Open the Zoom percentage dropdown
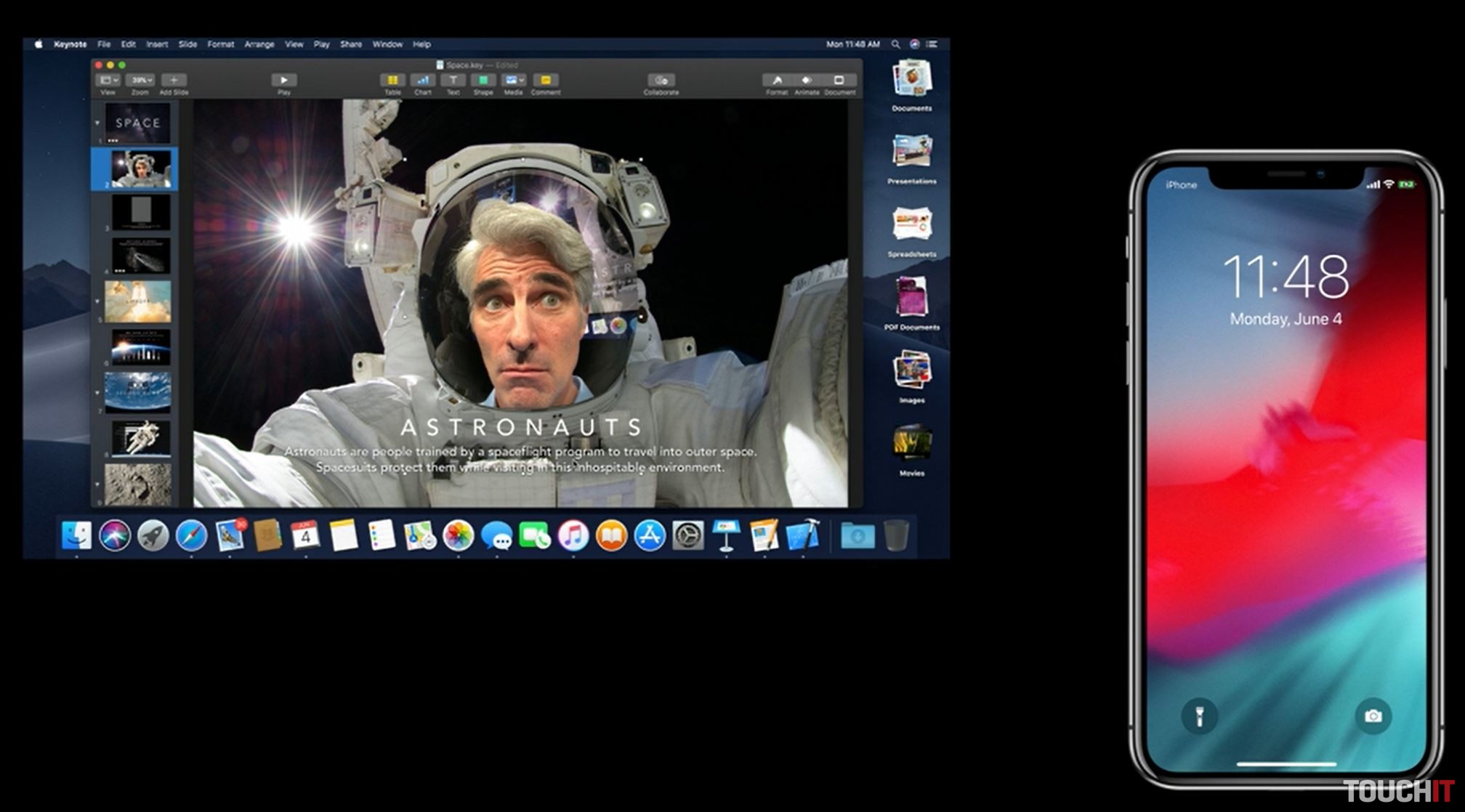The width and height of the screenshot is (1465, 812). [140, 81]
